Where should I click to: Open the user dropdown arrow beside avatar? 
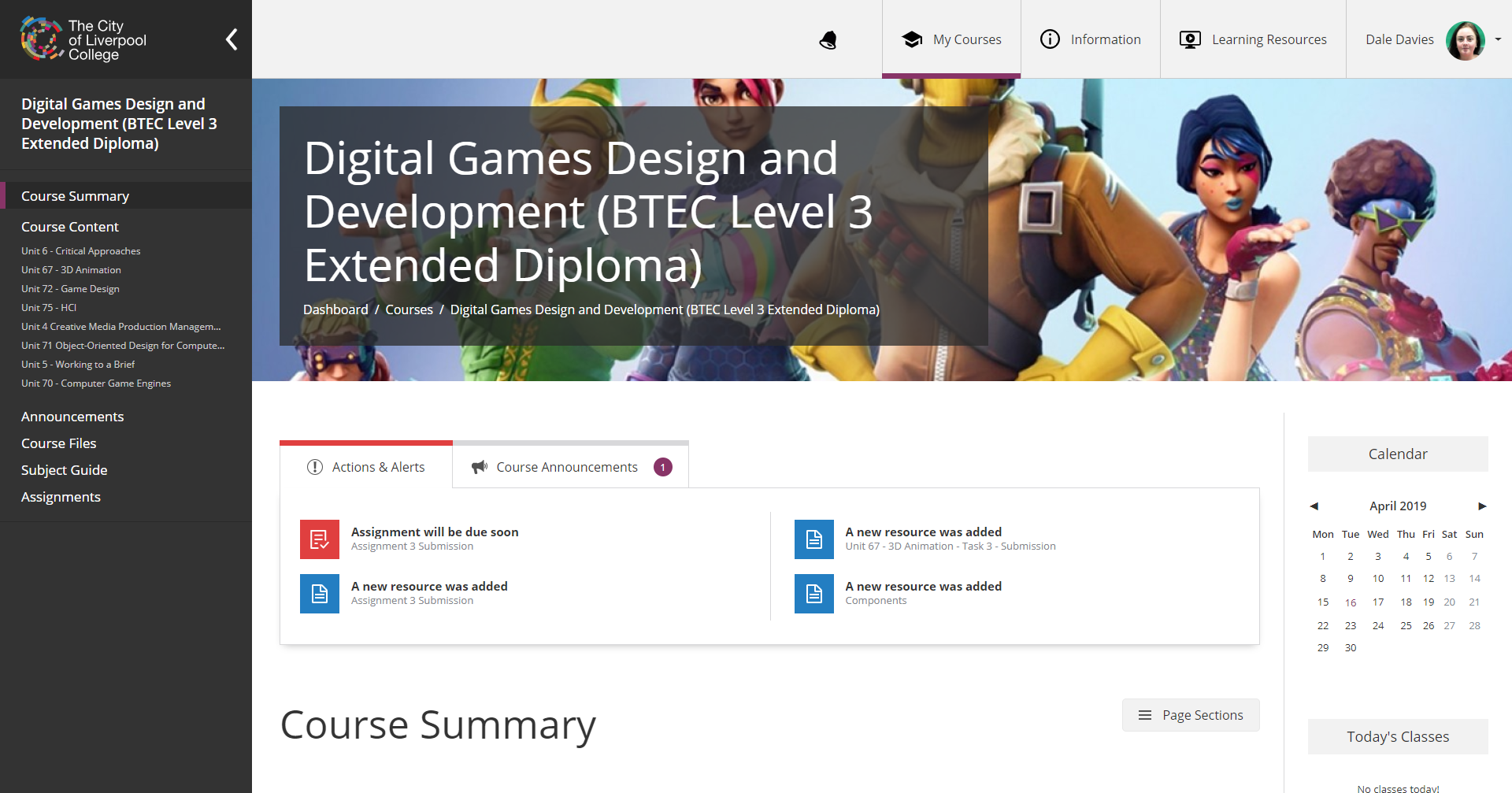tap(1498, 39)
